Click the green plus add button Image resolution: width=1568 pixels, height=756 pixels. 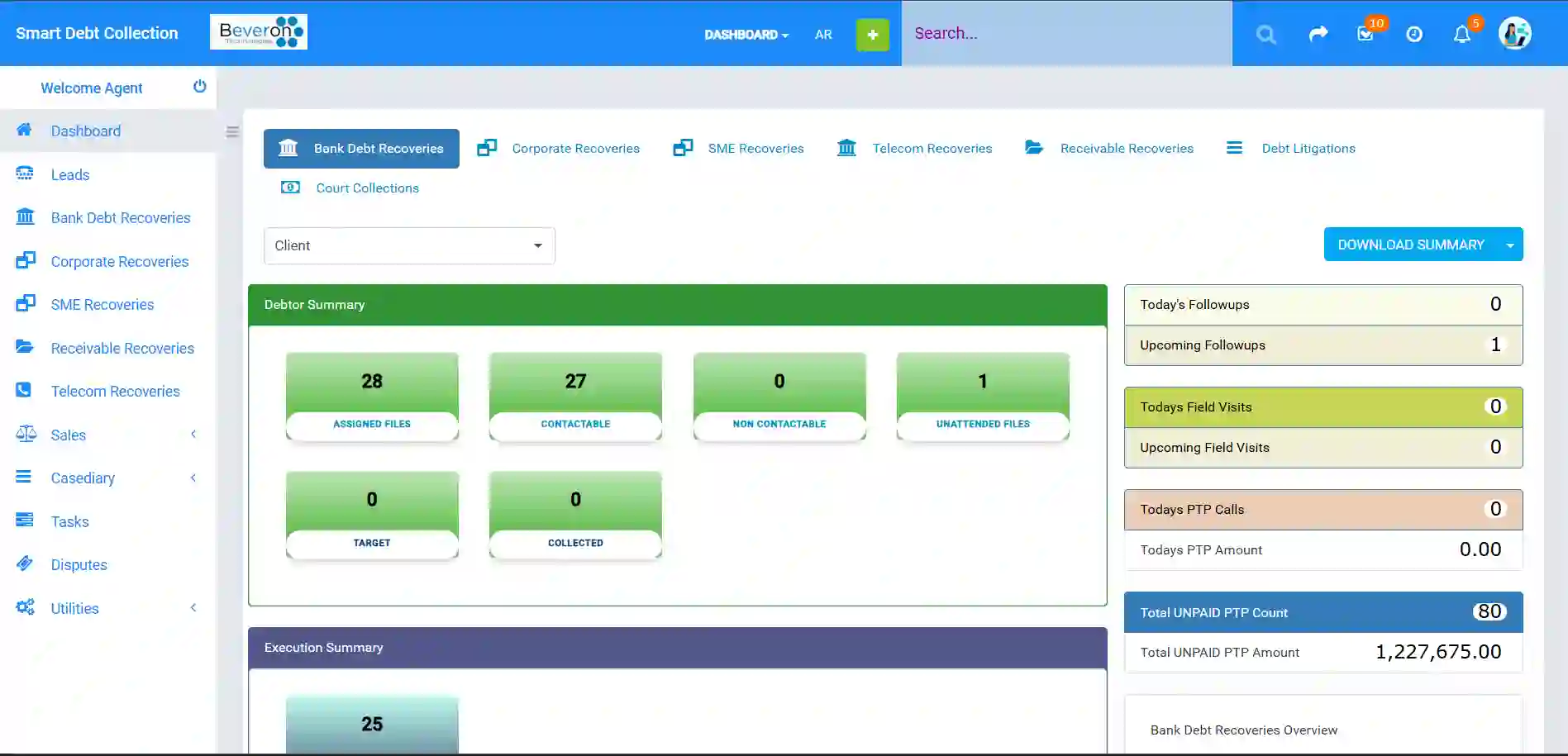(872, 35)
